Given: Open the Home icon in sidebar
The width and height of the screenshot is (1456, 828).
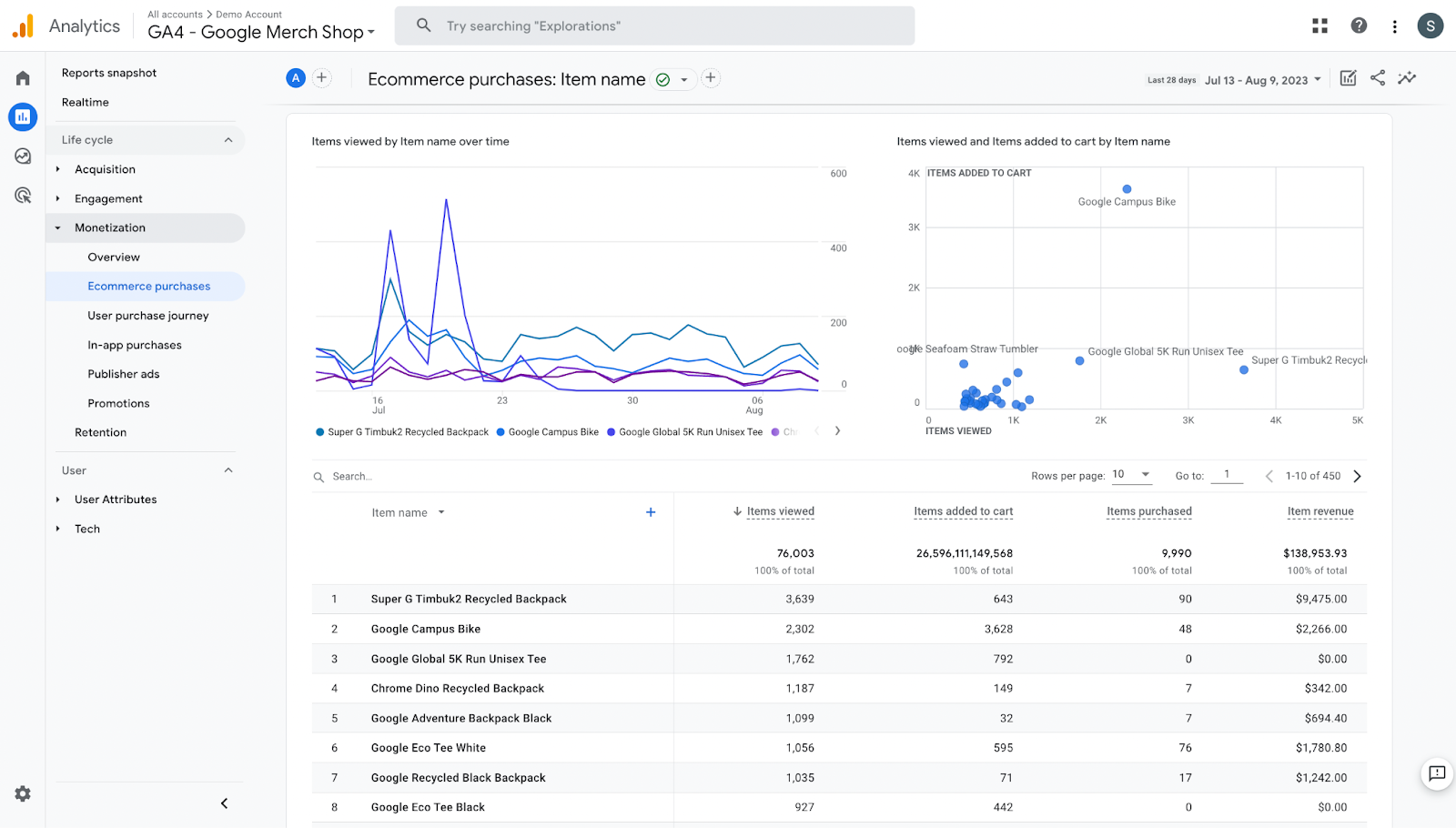Looking at the screenshot, I should tap(23, 78).
